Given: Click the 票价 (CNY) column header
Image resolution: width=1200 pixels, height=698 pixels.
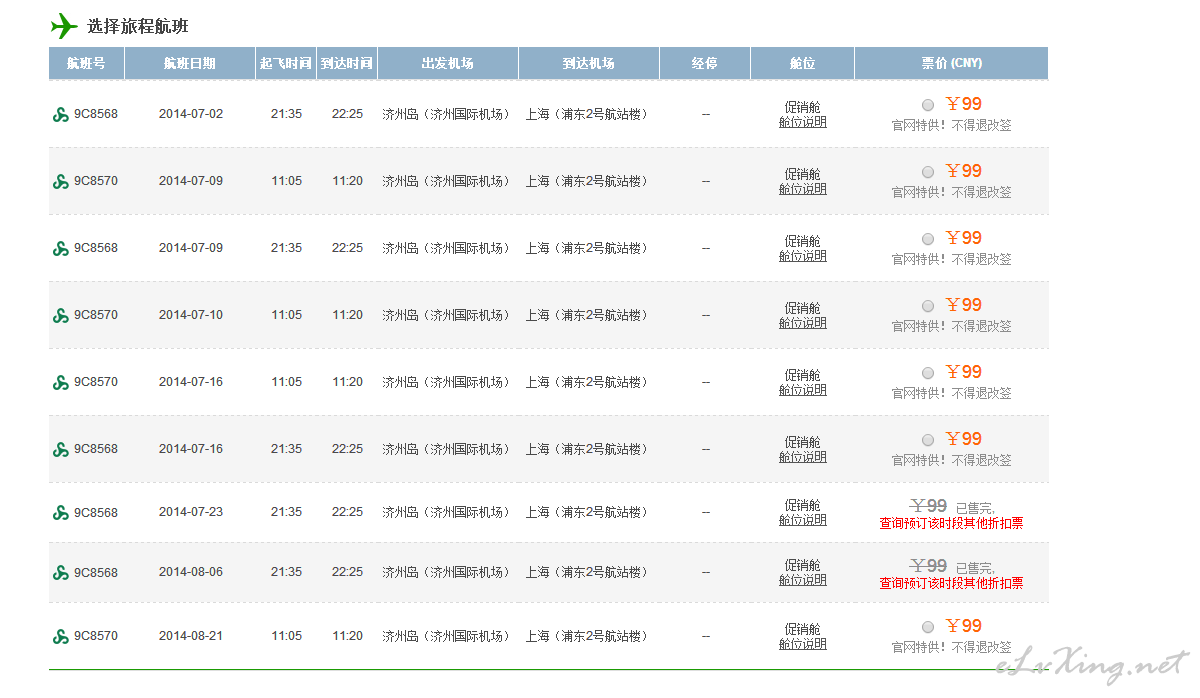Looking at the screenshot, I should [x=952, y=63].
